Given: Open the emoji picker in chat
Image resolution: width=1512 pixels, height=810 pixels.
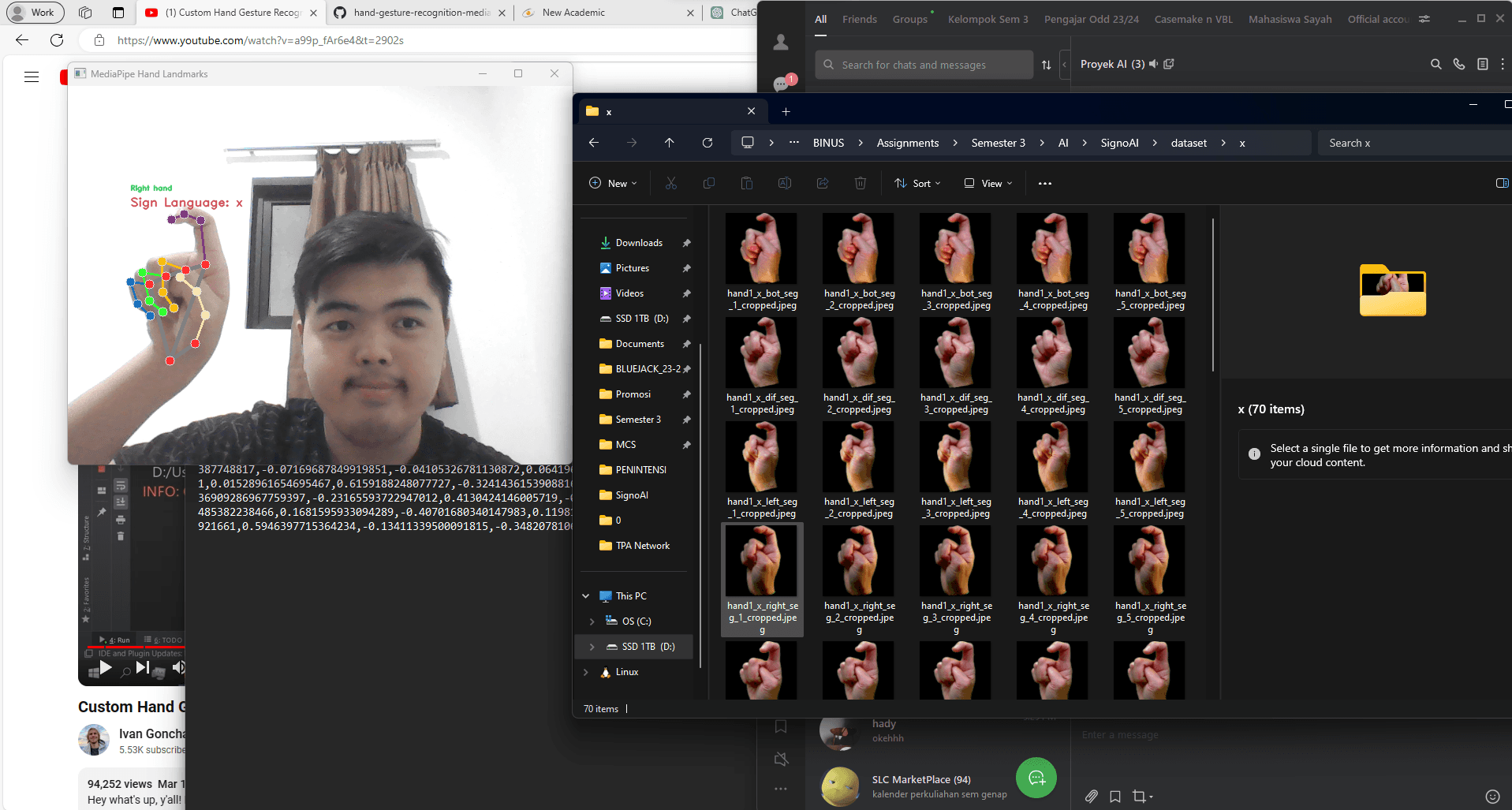Looking at the screenshot, I should (1491, 797).
